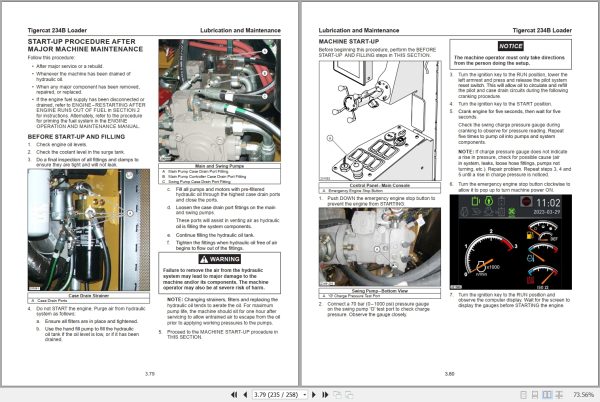This screenshot has height=402, width=600.
Task: Click the Main and Swing Pumps photo
Action: click(x=220, y=100)
